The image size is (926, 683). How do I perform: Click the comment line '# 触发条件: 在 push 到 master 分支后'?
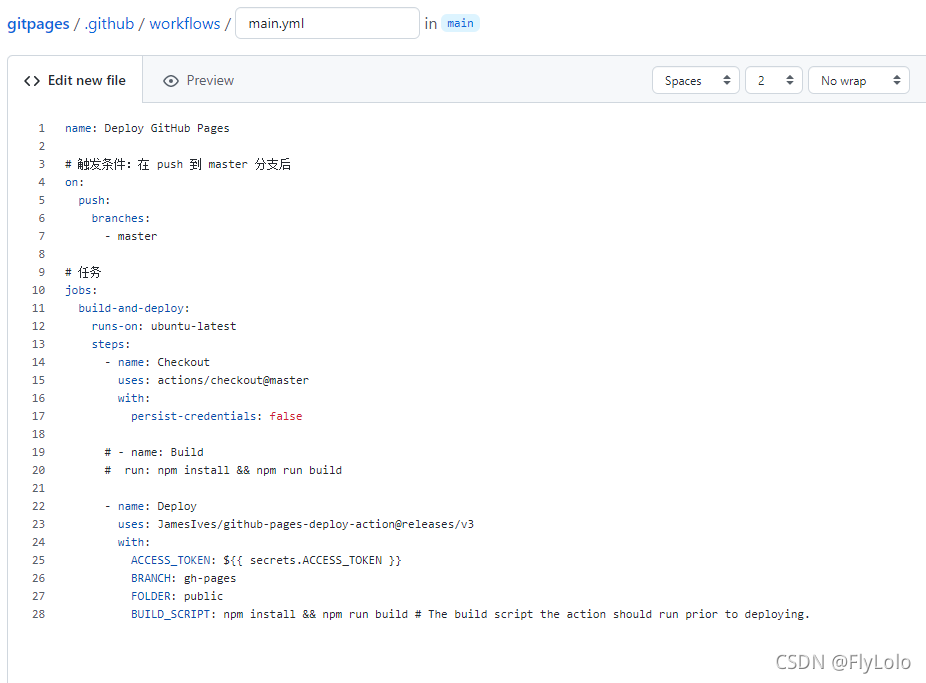[x=178, y=164]
